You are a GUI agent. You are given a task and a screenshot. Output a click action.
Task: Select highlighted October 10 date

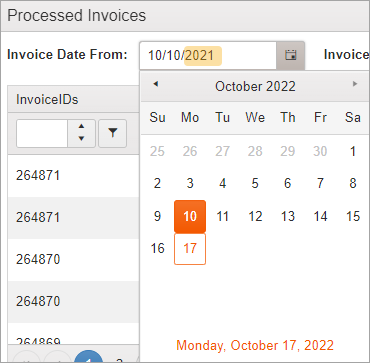pos(190,217)
